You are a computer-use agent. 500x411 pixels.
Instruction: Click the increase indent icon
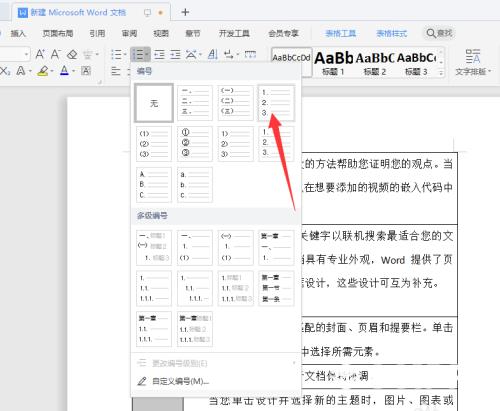(175, 54)
